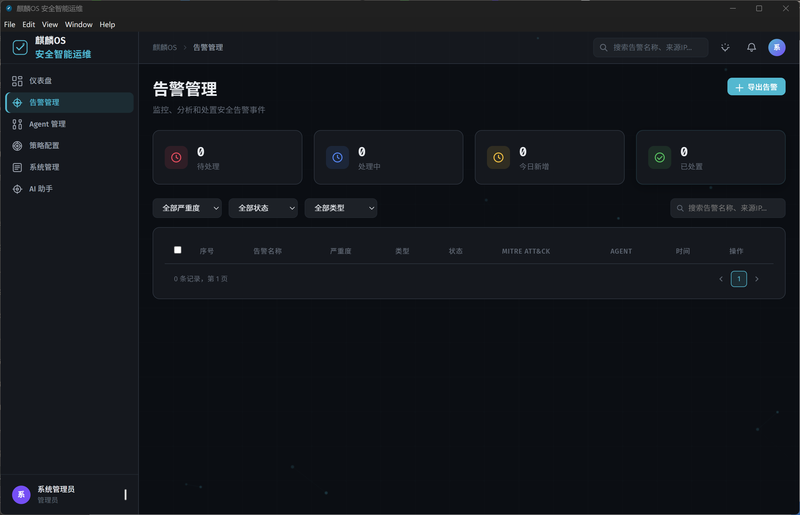Open the Window menu
Viewport: 800px width, 515px height.
79,24
